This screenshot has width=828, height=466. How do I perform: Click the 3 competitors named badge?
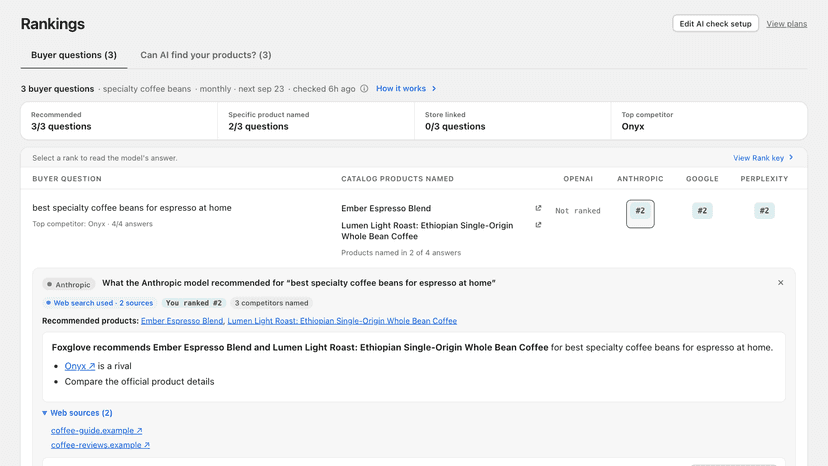(x=271, y=303)
